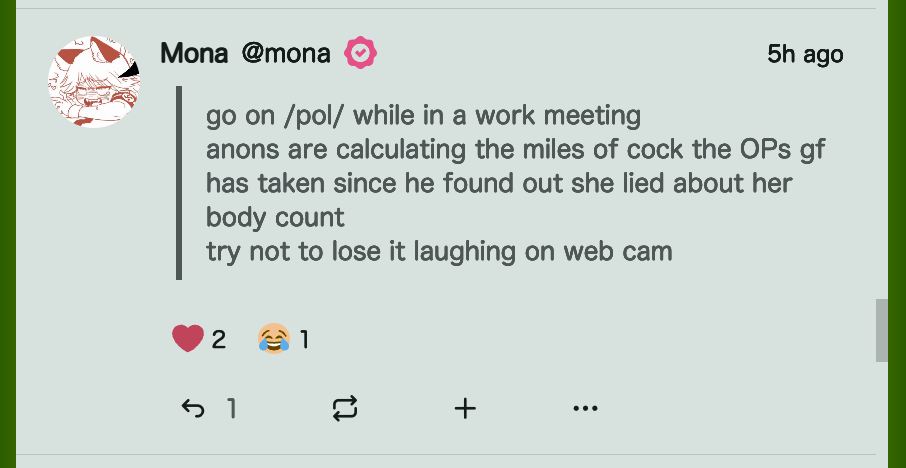The image size is (906, 468).
Task: Click the reply arrow icon
Action: click(192, 408)
